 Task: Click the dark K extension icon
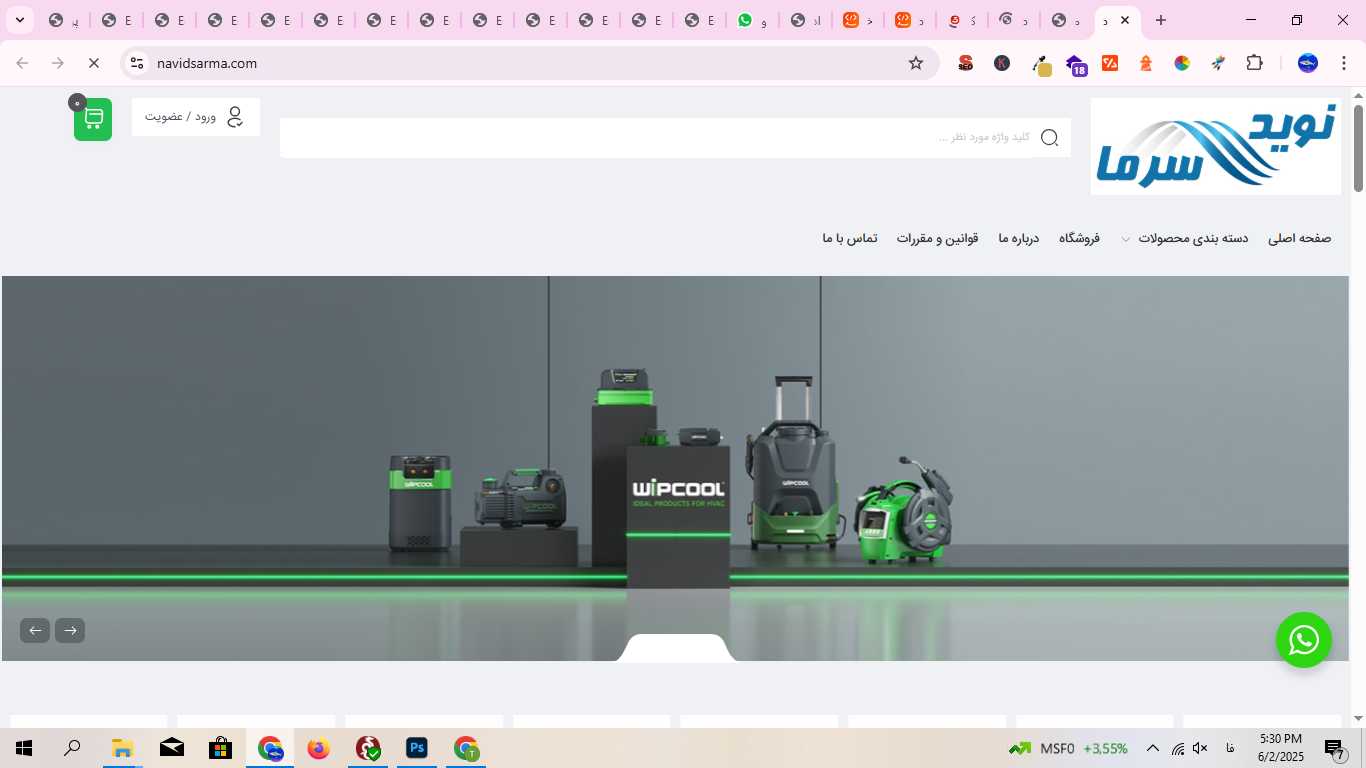tap(1002, 63)
